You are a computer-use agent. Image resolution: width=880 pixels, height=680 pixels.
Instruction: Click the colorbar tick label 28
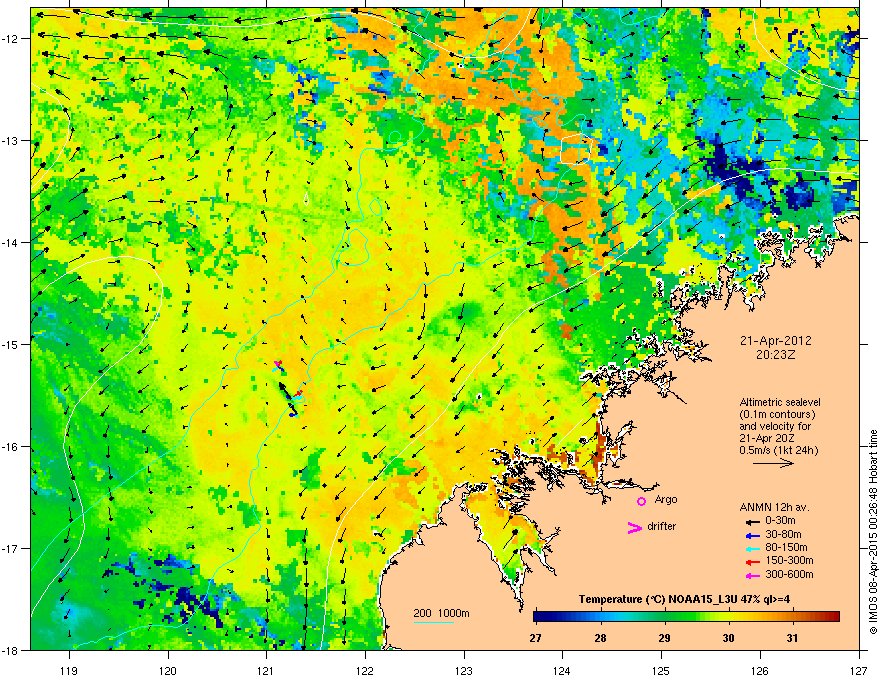click(600, 638)
